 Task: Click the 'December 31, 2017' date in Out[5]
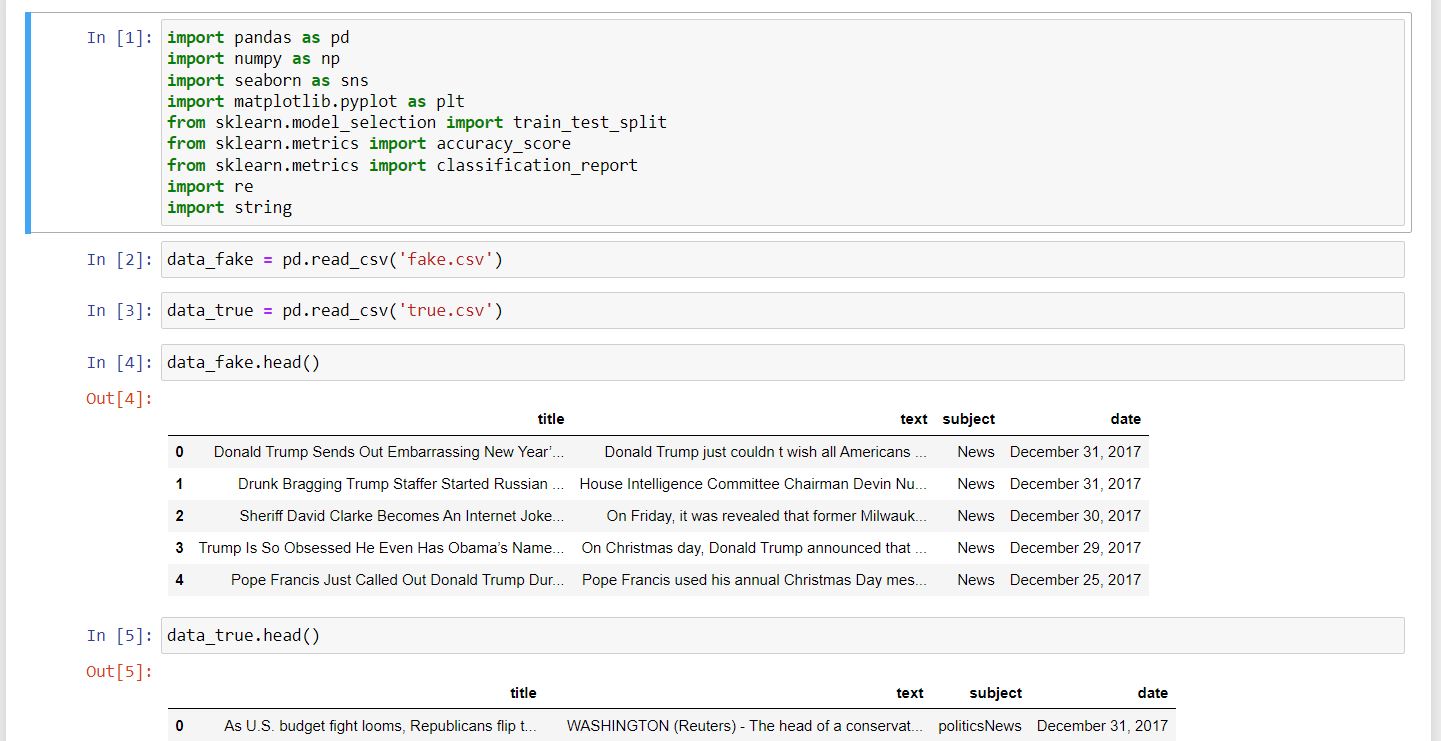pos(1102,725)
